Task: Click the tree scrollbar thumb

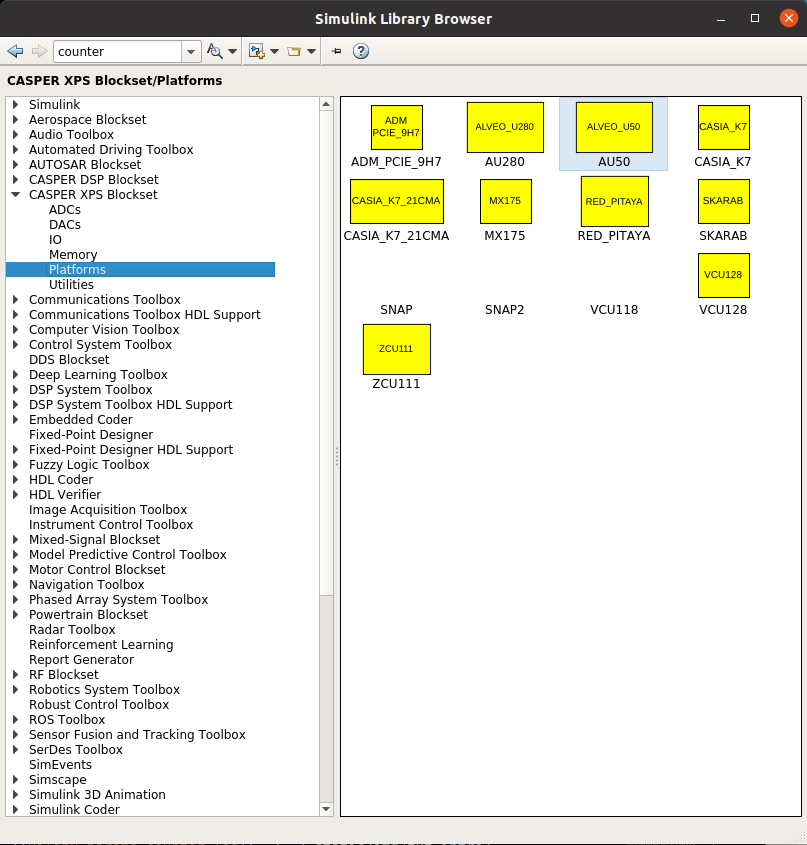Action: click(x=326, y=353)
